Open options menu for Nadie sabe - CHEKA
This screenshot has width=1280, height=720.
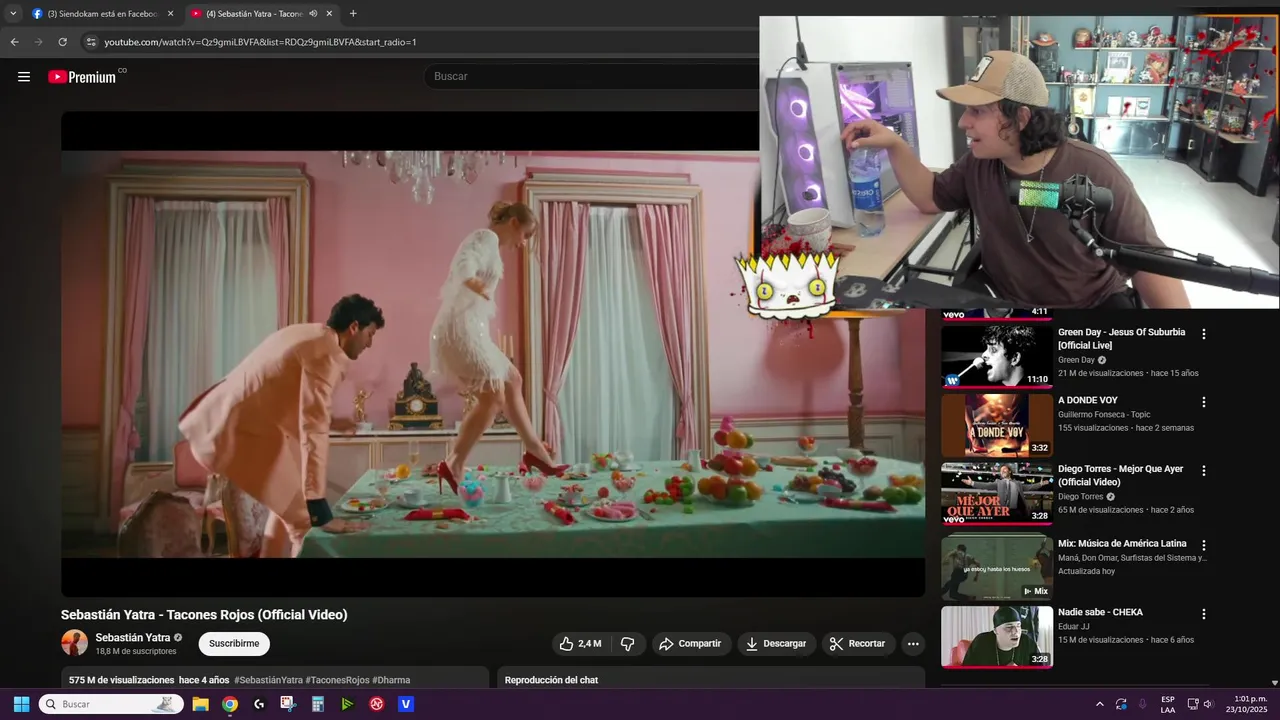point(1204,614)
